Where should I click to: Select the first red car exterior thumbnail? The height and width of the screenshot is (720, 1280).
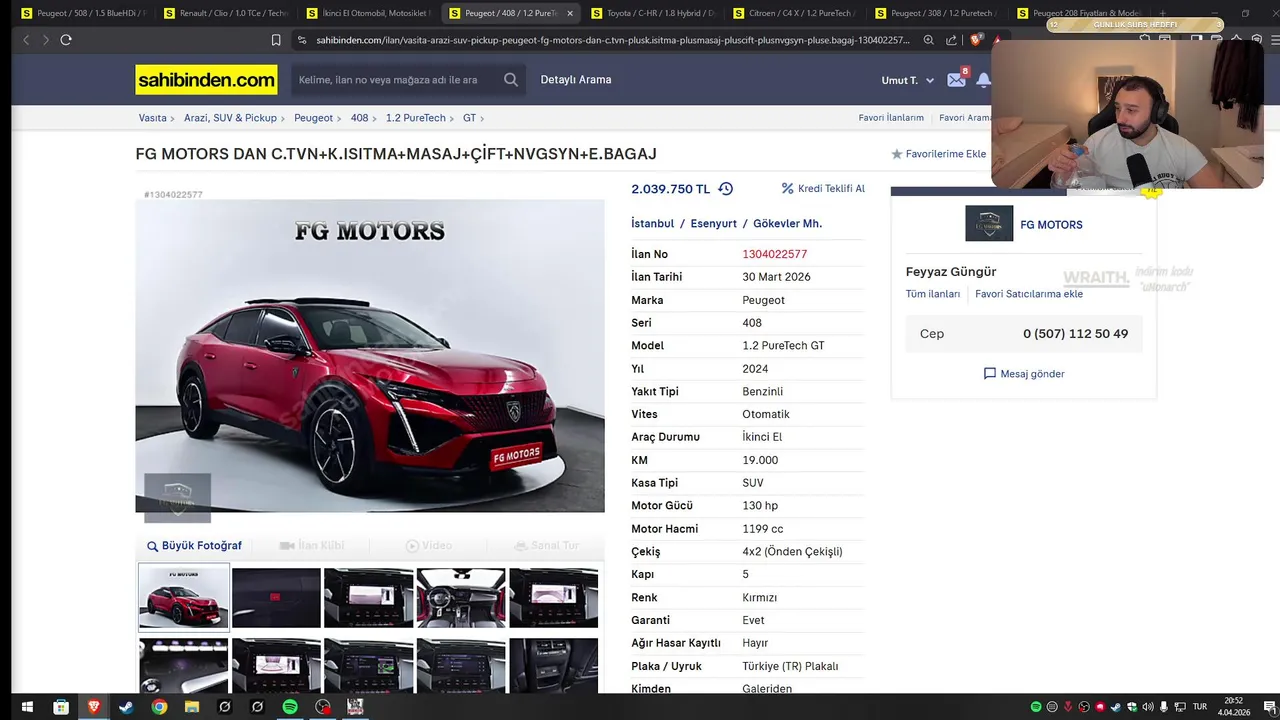(184, 598)
